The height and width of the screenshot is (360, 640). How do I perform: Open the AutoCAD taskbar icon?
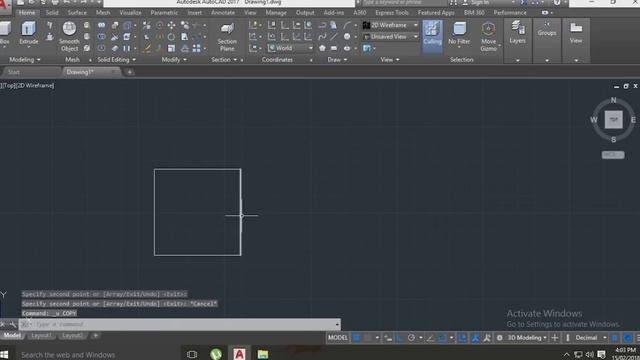click(239, 354)
